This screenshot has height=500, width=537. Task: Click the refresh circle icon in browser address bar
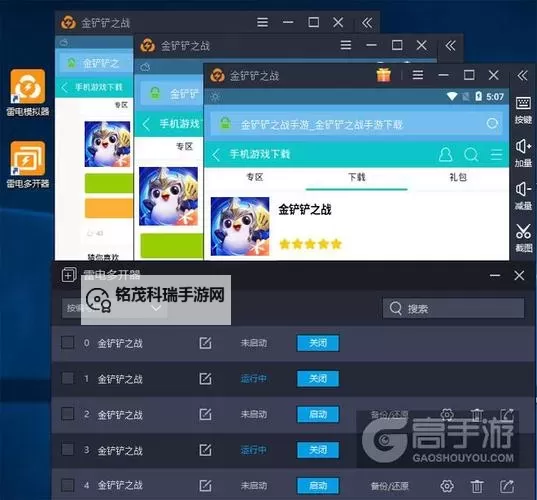pyautogui.click(x=492, y=123)
